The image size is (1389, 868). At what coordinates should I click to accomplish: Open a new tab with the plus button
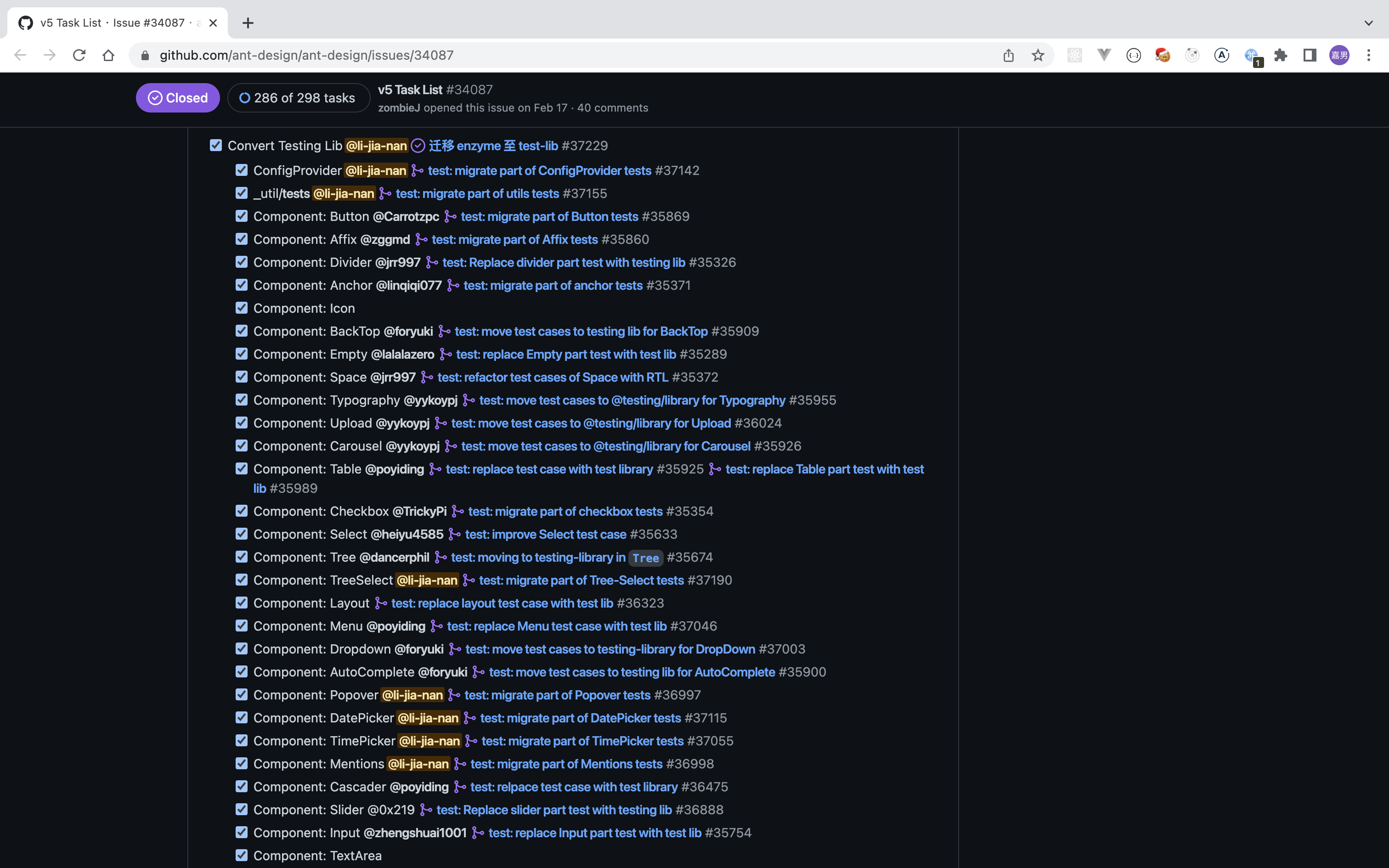coord(248,23)
